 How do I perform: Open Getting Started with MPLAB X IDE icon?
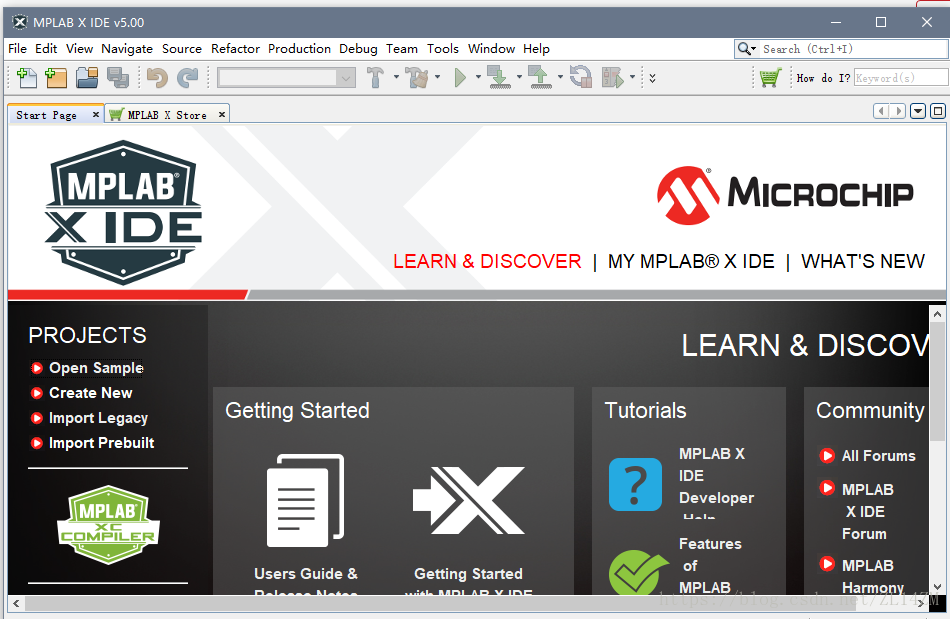468,500
